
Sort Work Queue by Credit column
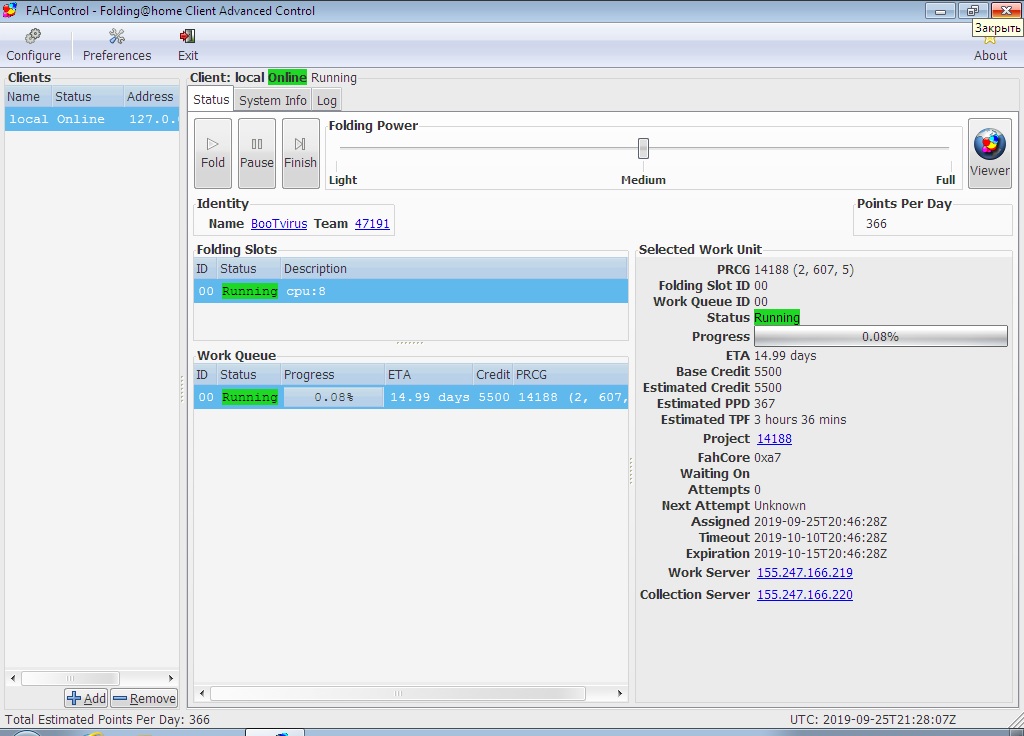[x=492, y=375]
